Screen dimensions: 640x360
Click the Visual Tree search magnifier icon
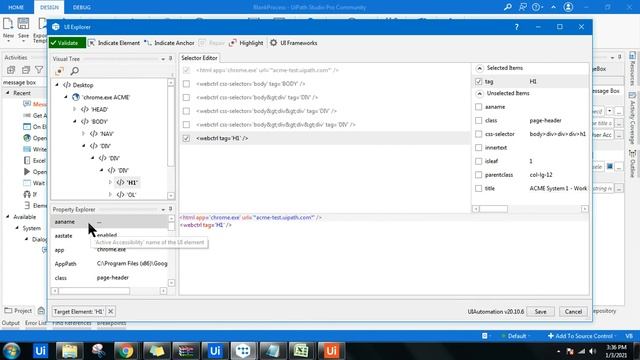tap(75, 71)
